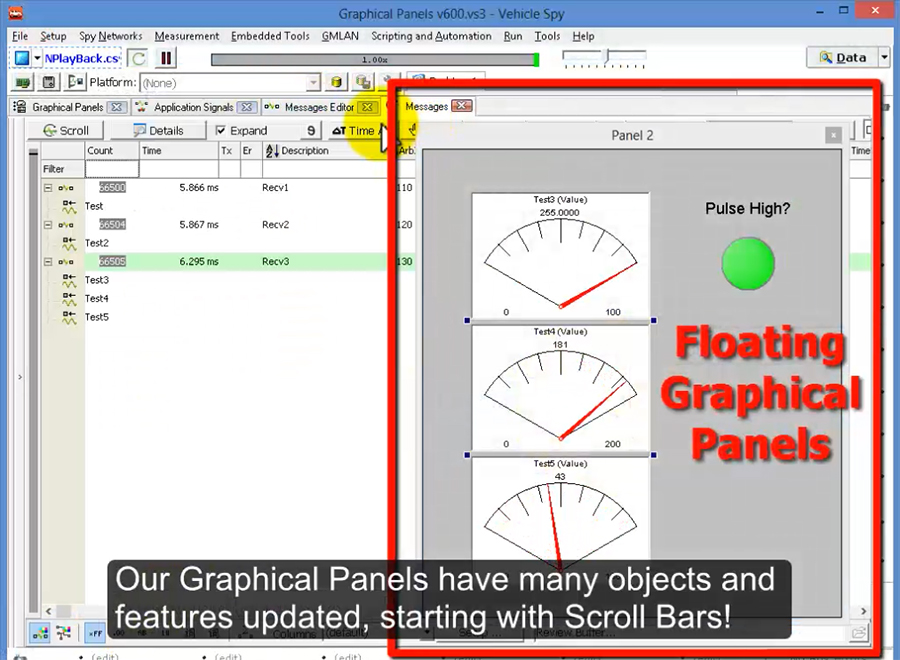Click the stacked databases icon right of Platform

(363, 83)
